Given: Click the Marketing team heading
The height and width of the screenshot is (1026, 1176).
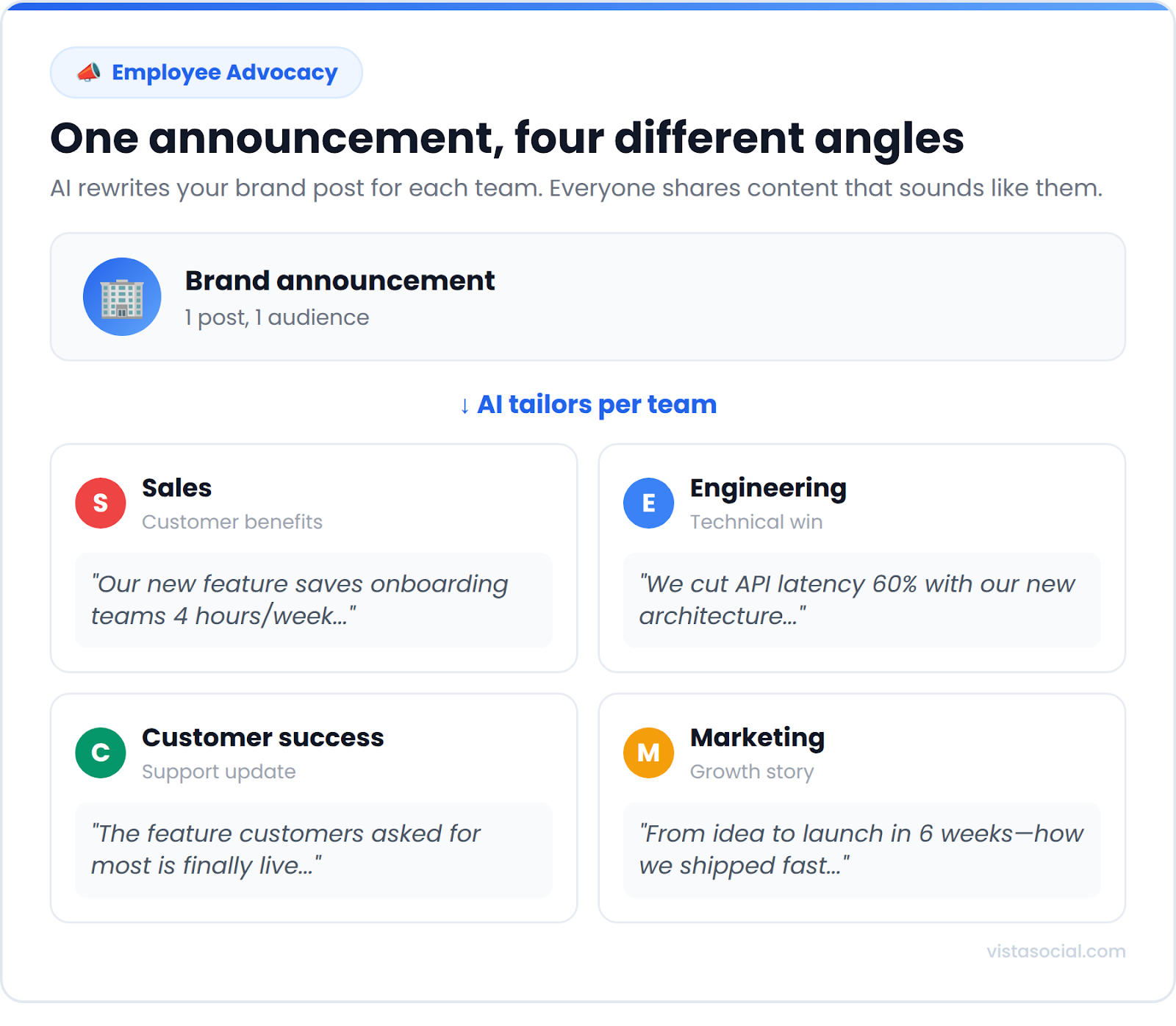Looking at the screenshot, I should pyautogui.click(x=757, y=737).
